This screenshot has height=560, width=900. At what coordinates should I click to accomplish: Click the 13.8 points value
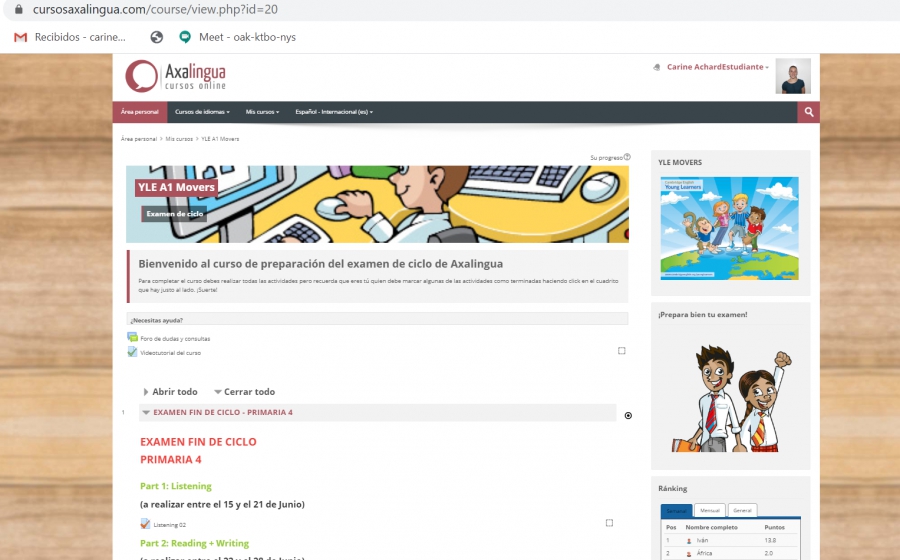pyautogui.click(x=770, y=540)
